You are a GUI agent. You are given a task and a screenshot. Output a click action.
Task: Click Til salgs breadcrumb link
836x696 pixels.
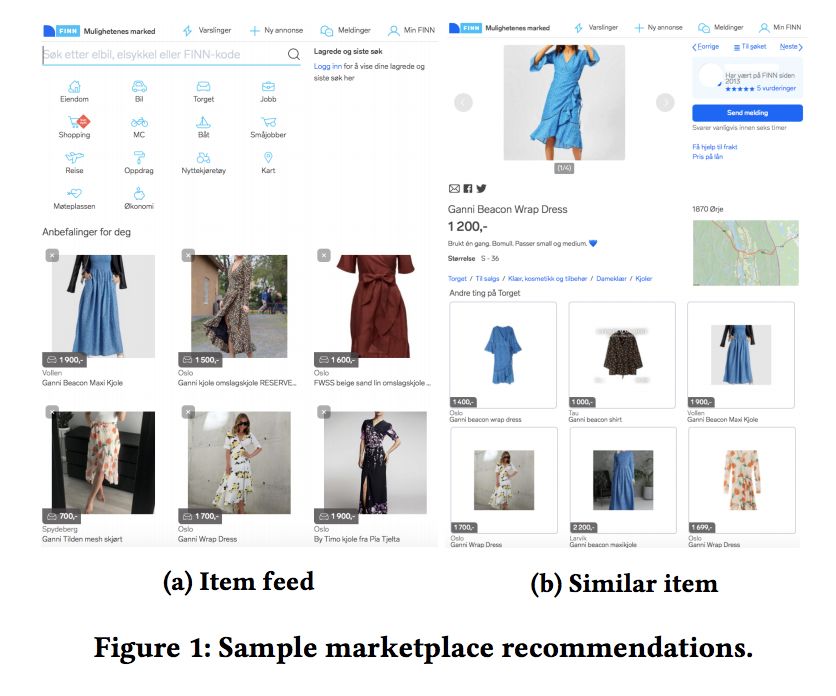[x=487, y=278]
